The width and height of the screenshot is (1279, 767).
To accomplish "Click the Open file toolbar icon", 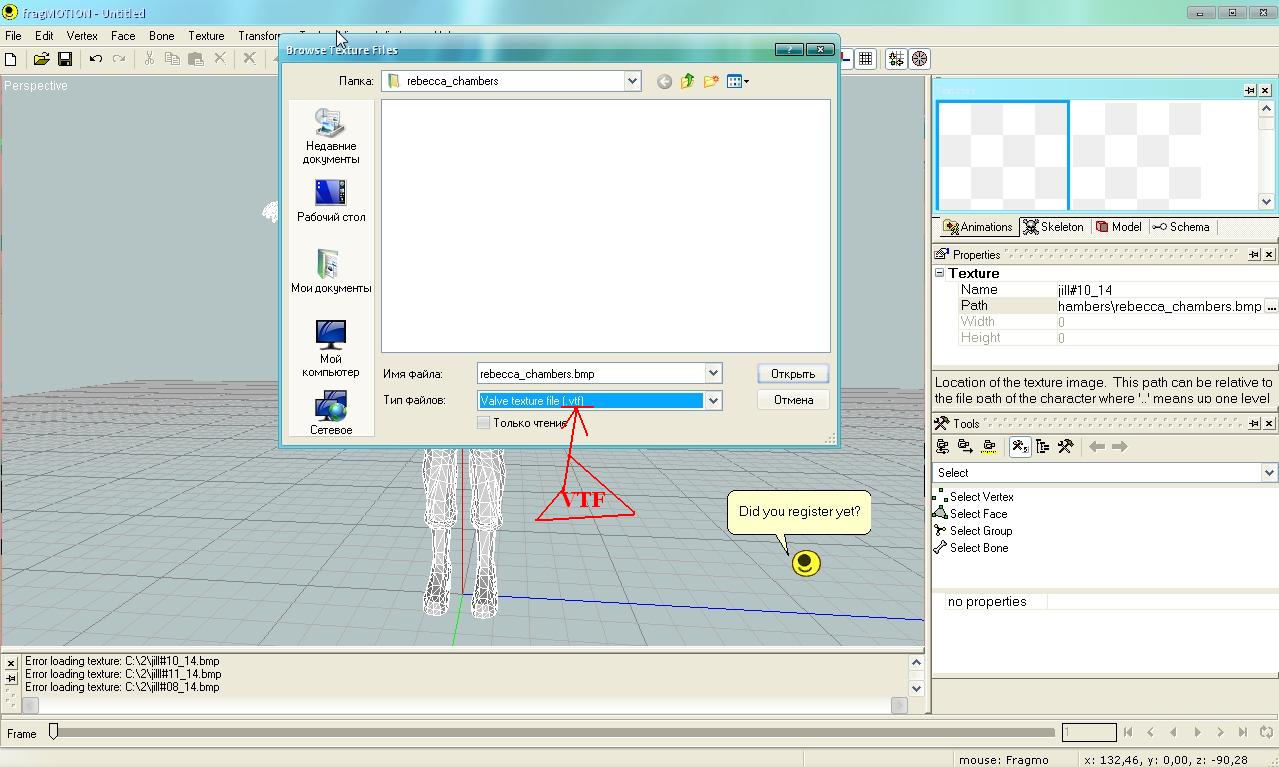I will coord(41,59).
